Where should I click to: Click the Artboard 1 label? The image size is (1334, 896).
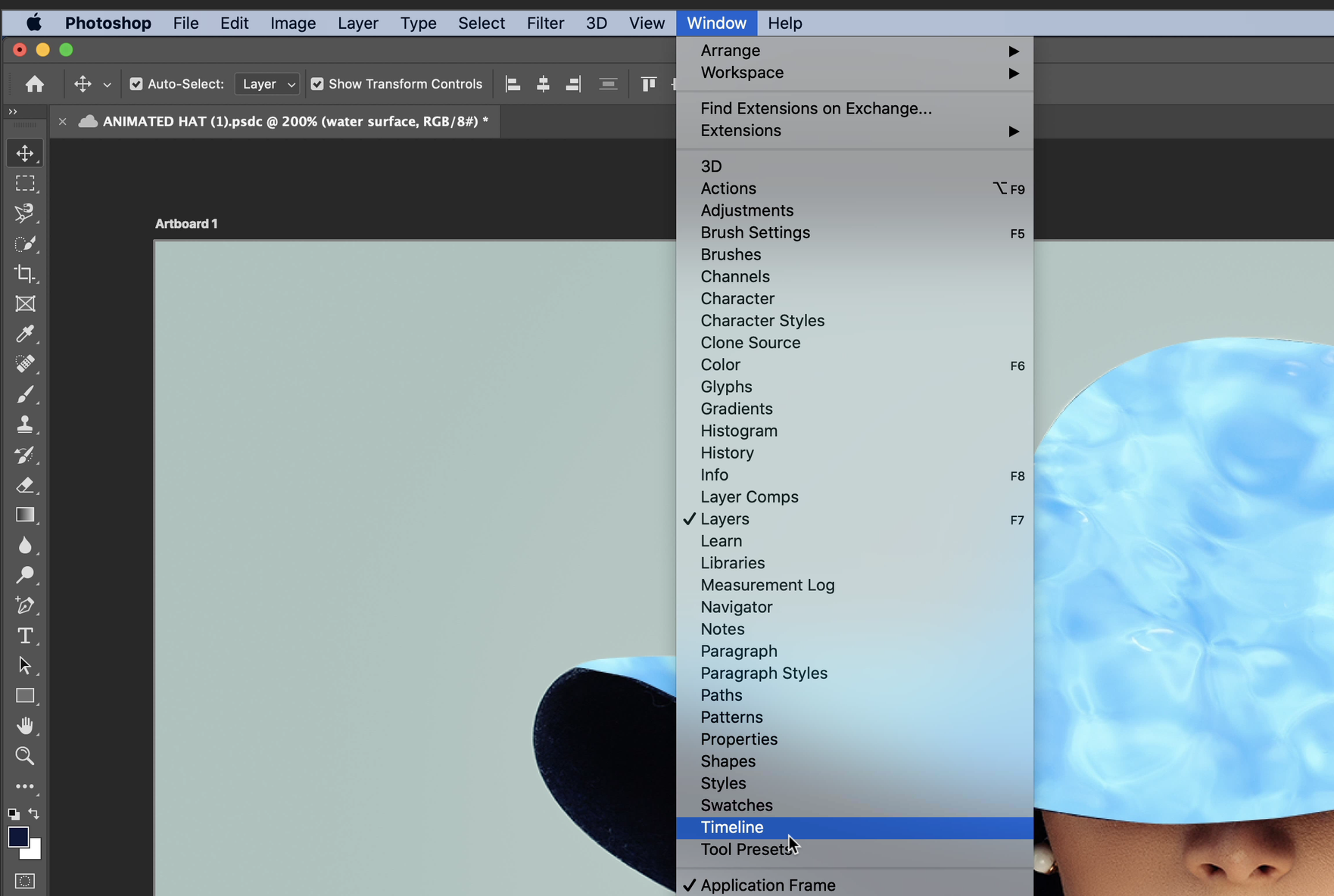click(186, 224)
